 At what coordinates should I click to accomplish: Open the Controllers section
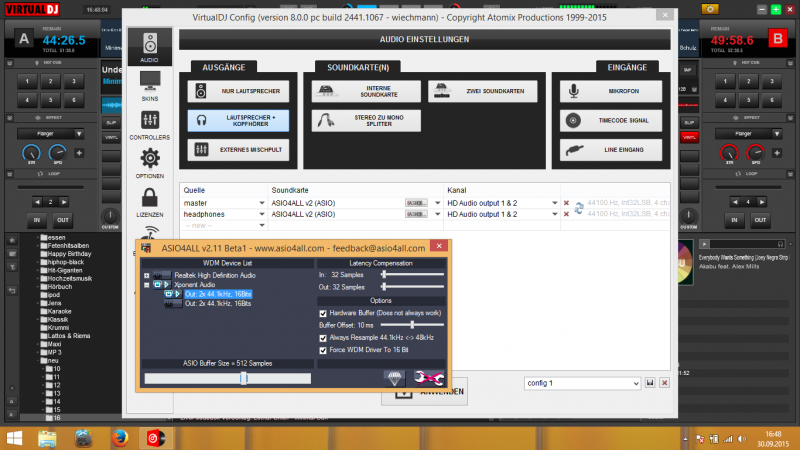click(x=149, y=125)
